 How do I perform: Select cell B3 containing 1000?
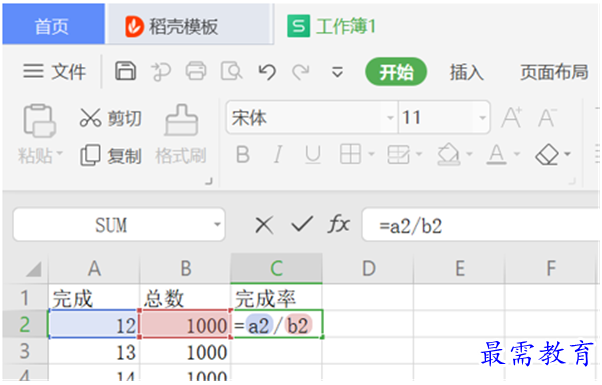185,352
